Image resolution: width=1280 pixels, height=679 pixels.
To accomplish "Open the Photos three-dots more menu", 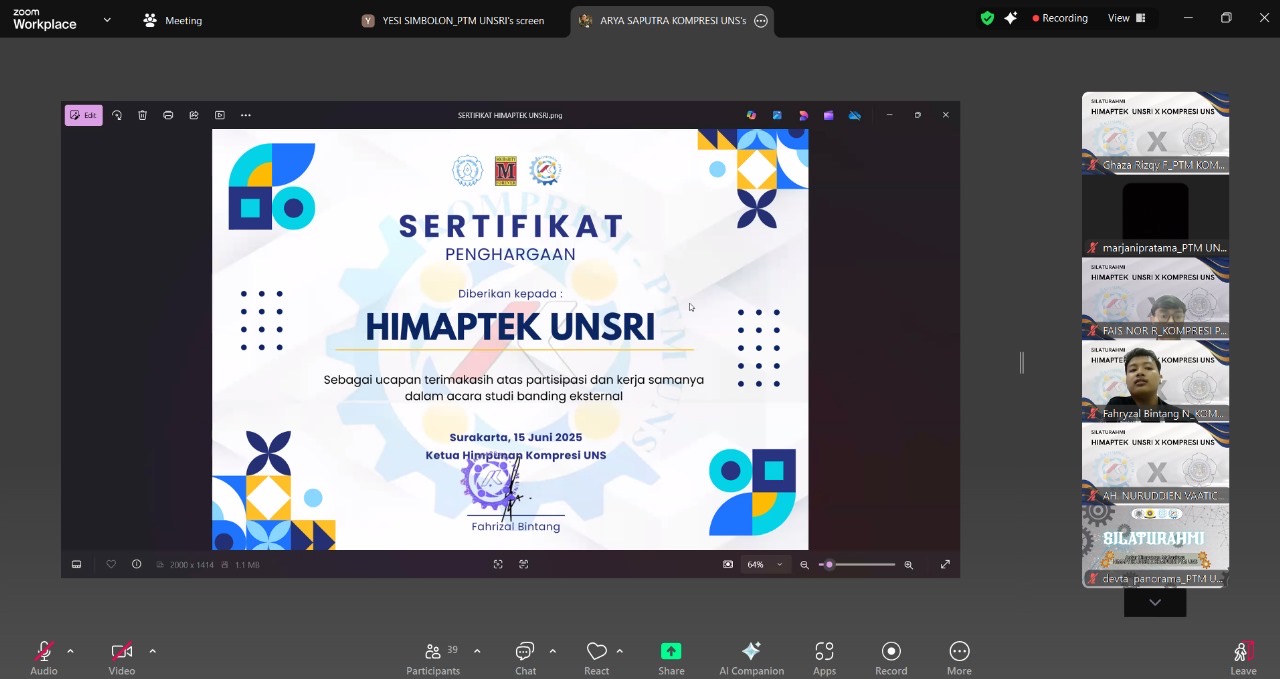I will pos(246,115).
